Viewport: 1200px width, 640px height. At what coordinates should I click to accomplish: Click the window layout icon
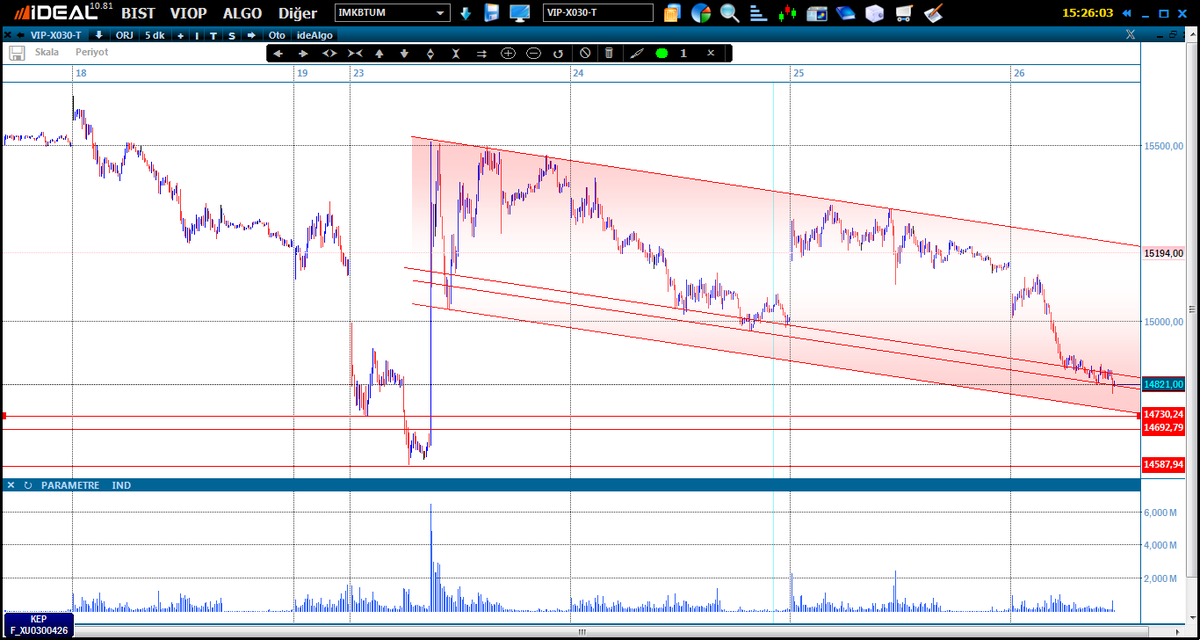[817, 13]
